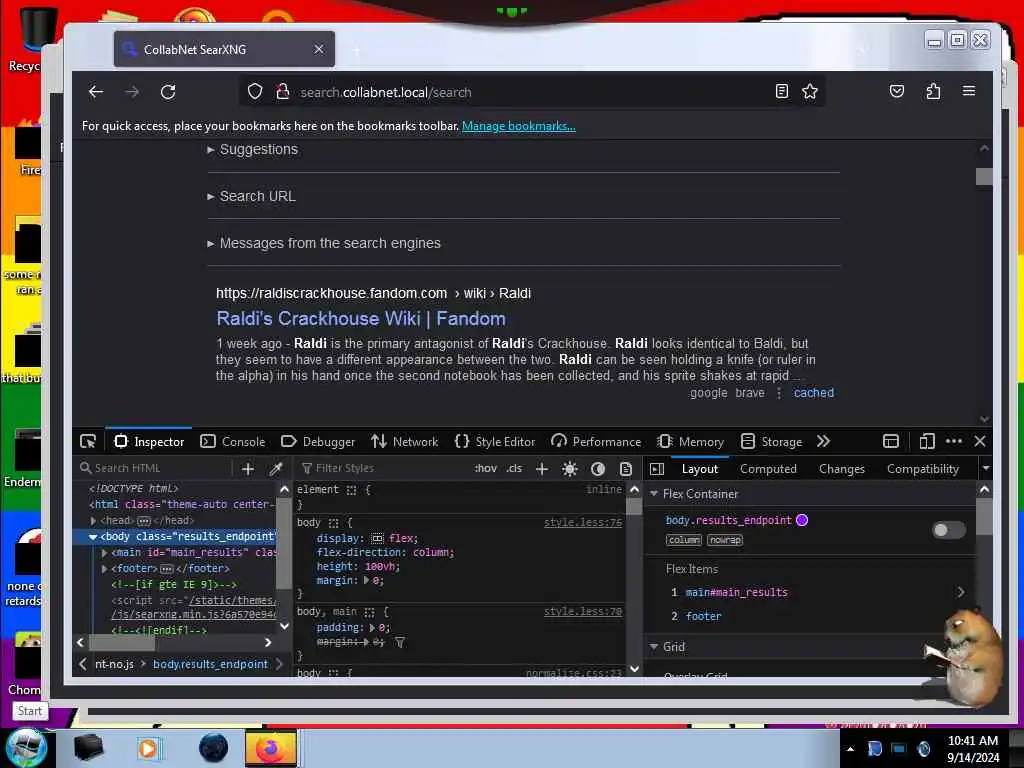Open the Debugger tab
Viewport: 1024px width, 768px height.
pyautogui.click(x=318, y=442)
